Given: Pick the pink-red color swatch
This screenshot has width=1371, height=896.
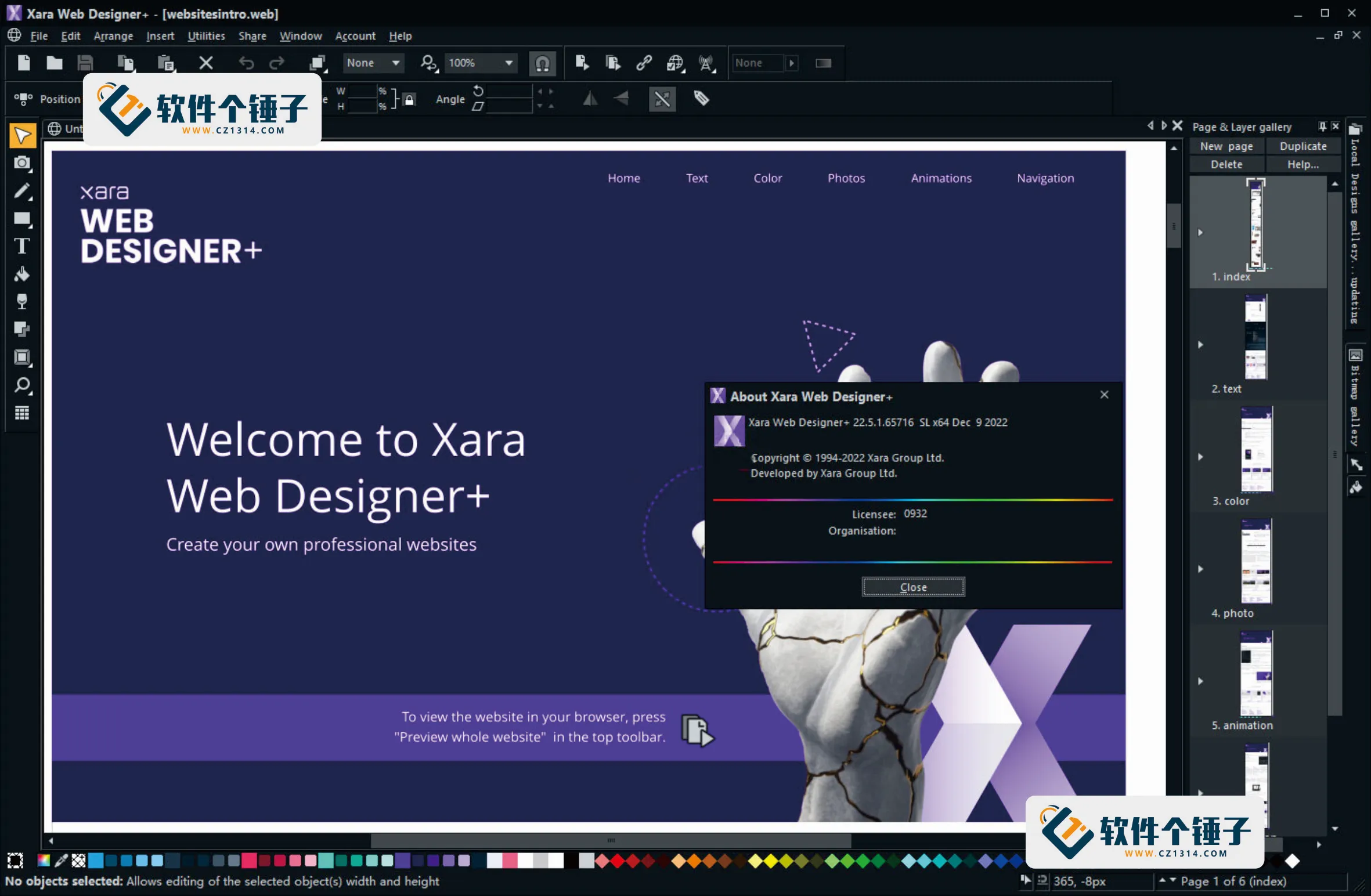Looking at the screenshot, I should 249,860.
